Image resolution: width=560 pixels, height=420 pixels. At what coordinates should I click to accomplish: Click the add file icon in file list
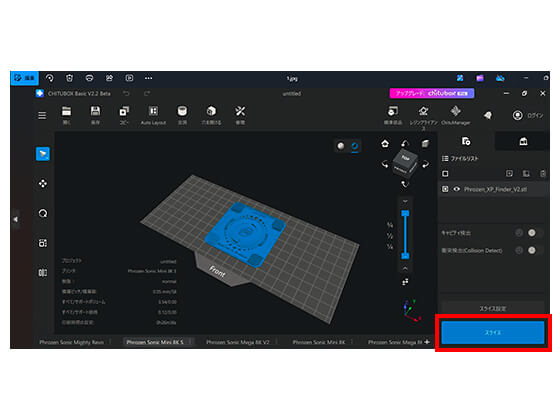pos(509,174)
